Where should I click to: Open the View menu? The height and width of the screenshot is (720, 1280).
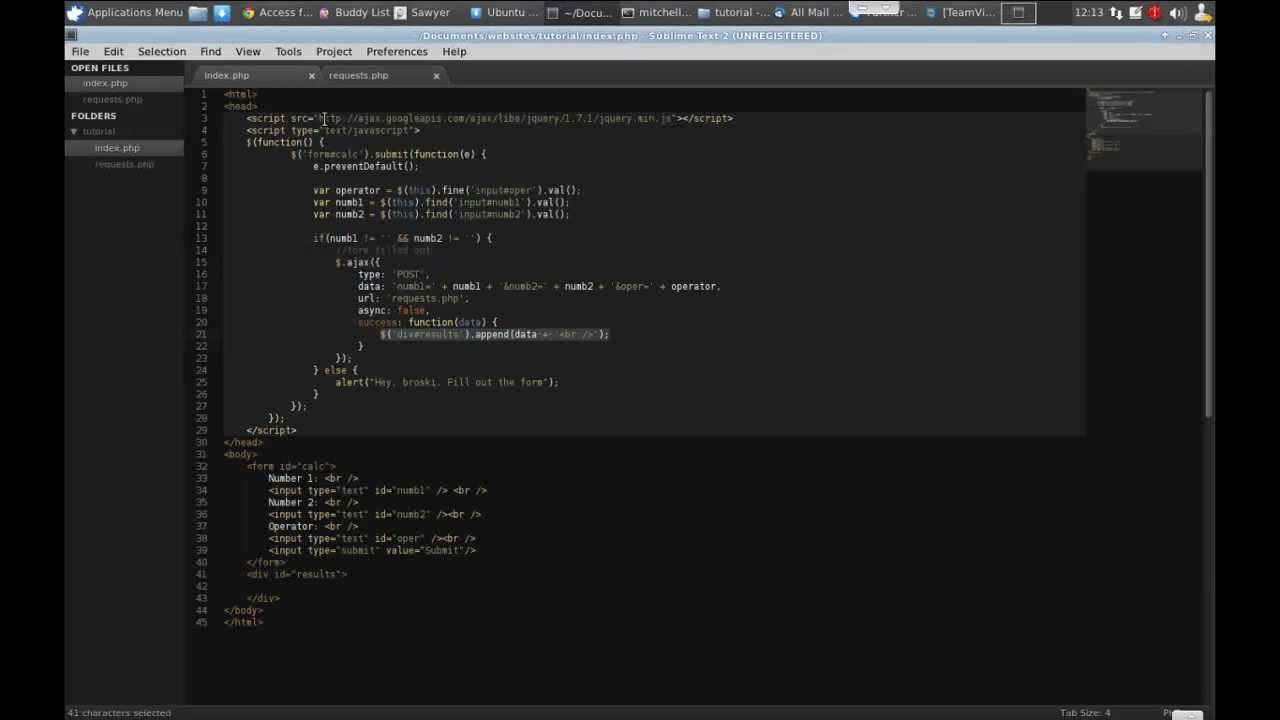point(247,51)
